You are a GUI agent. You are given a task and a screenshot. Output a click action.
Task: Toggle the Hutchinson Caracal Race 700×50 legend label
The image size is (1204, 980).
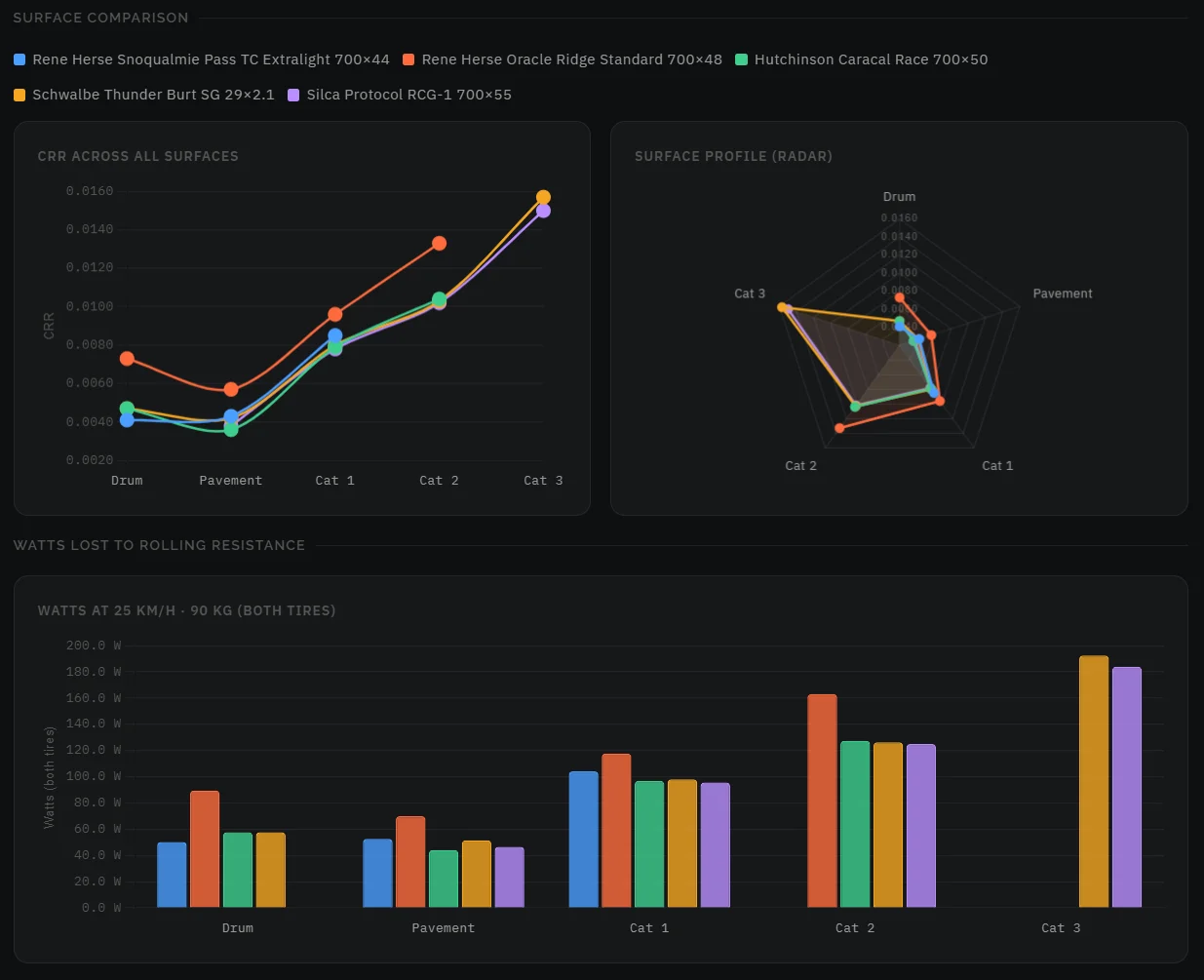tap(871, 59)
